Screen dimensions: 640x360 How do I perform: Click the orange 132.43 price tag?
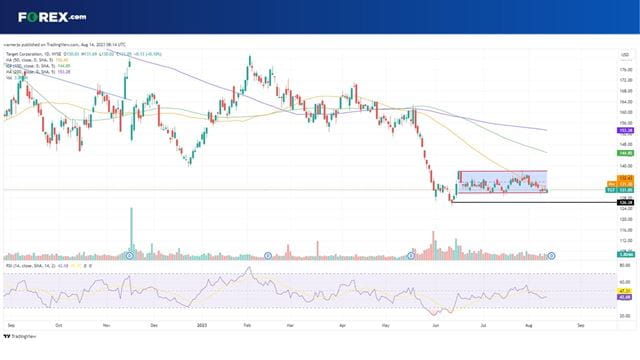pos(625,178)
